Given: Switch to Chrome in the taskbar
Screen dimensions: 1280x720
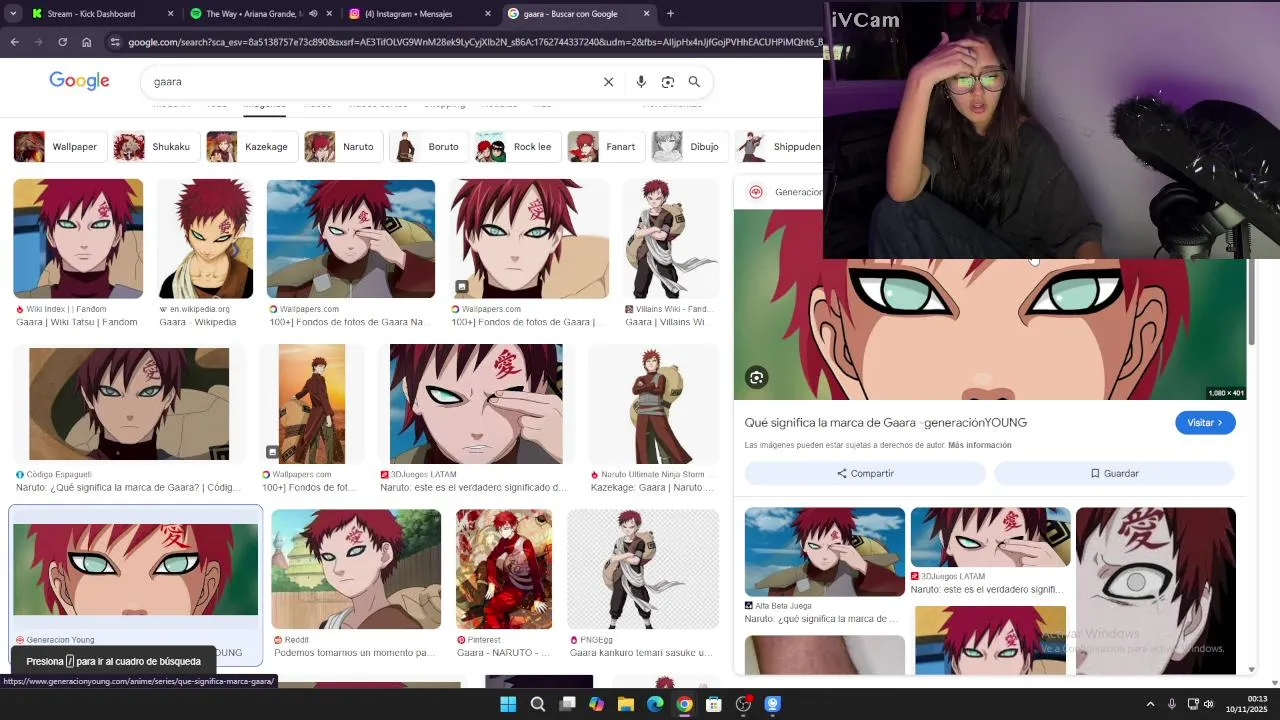Looking at the screenshot, I should coord(684,704).
